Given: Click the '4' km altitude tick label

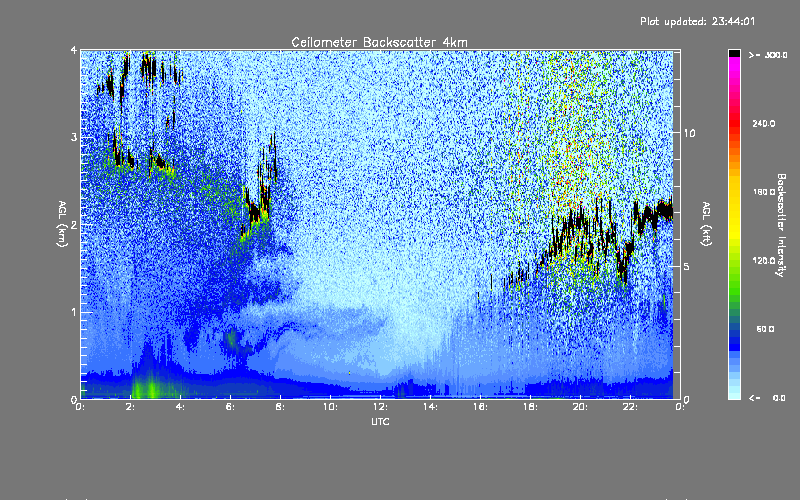Looking at the screenshot, I should coord(74,50).
